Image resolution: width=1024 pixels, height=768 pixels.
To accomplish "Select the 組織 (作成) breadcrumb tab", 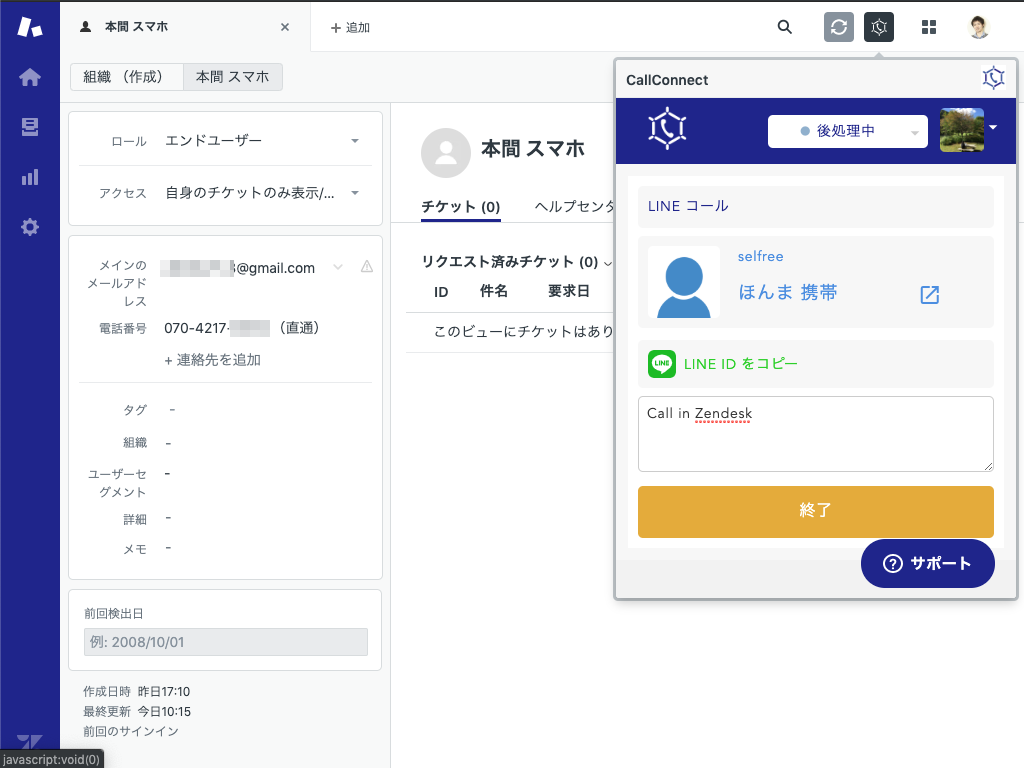I will pyautogui.click(x=127, y=77).
